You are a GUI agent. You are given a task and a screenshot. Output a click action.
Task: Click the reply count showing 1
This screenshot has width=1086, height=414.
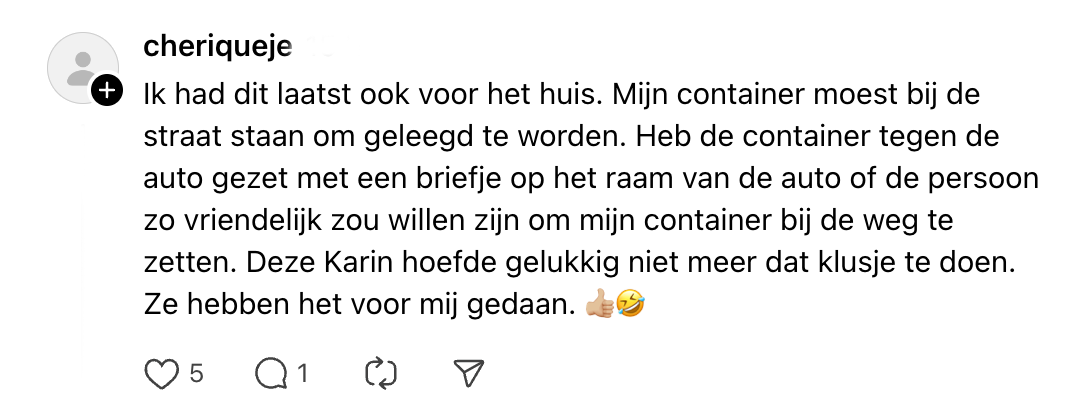coord(302,374)
